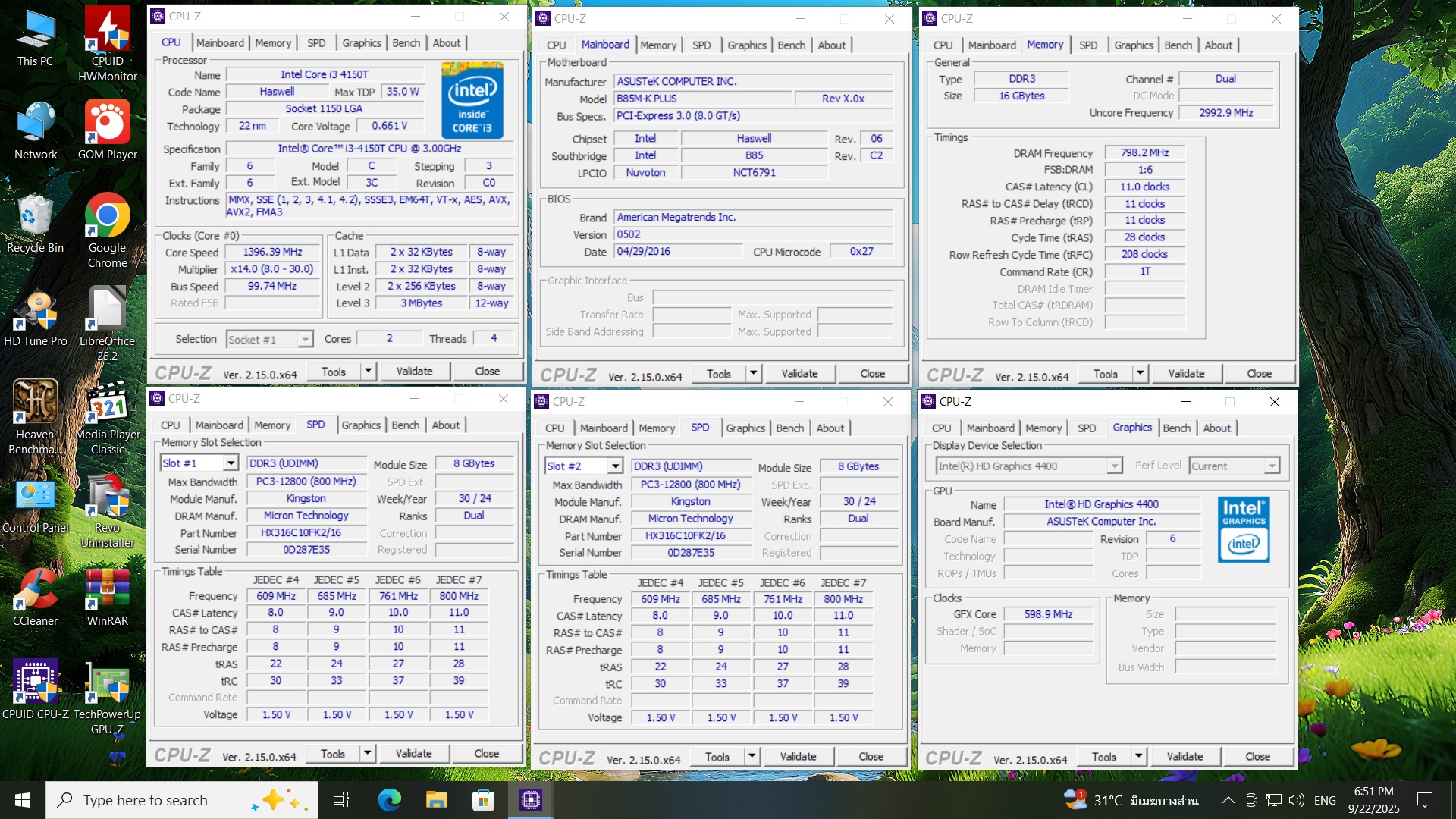Click Validate button in Mainboard window
Screen dimensions: 1456x819
(x=799, y=374)
